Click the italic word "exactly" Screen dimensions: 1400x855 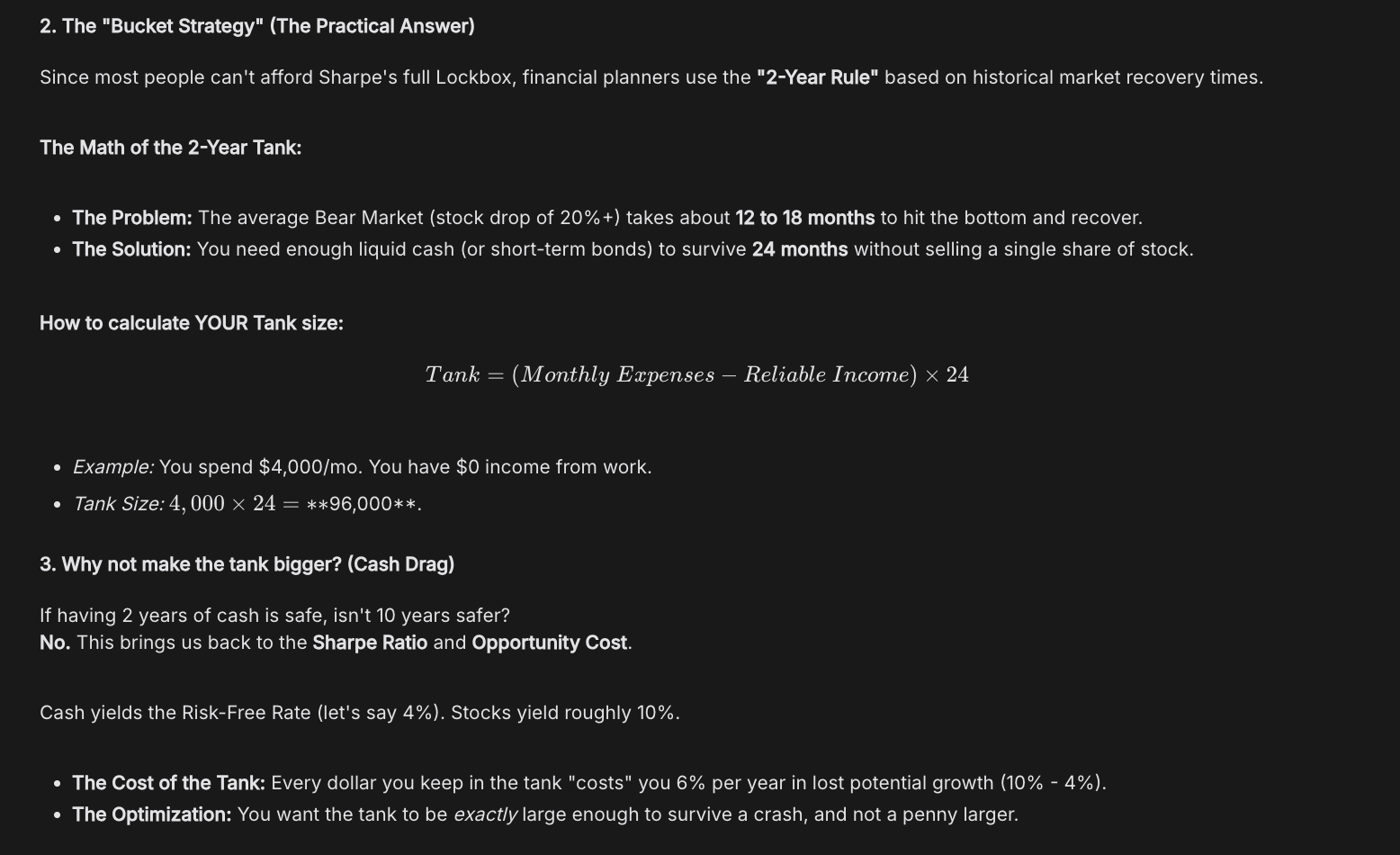click(485, 814)
